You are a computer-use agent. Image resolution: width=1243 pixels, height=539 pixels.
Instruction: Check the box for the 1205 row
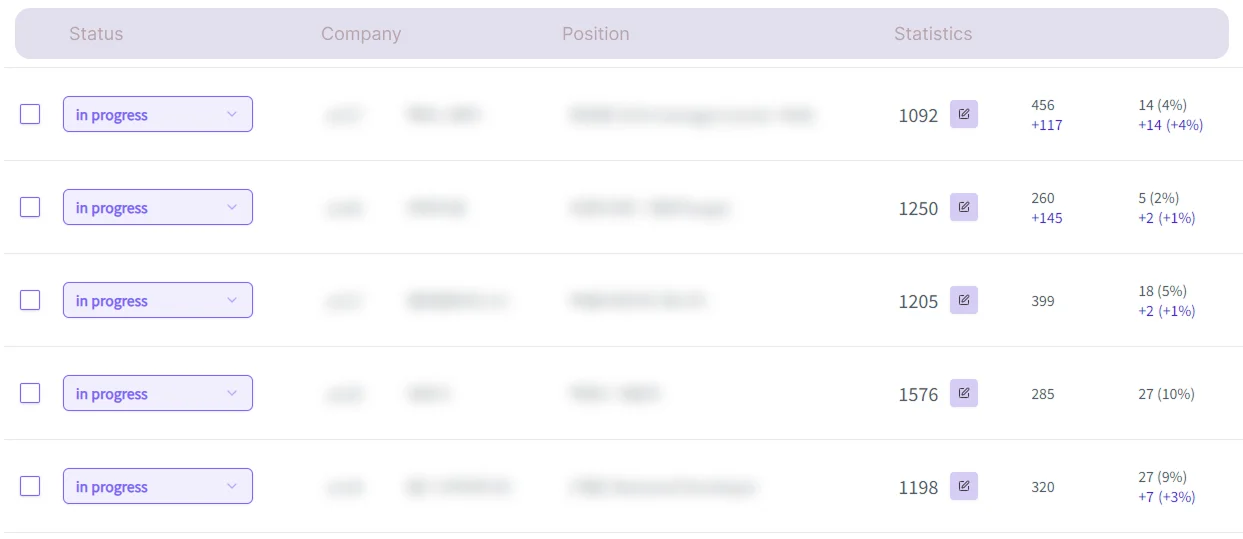coord(30,300)
